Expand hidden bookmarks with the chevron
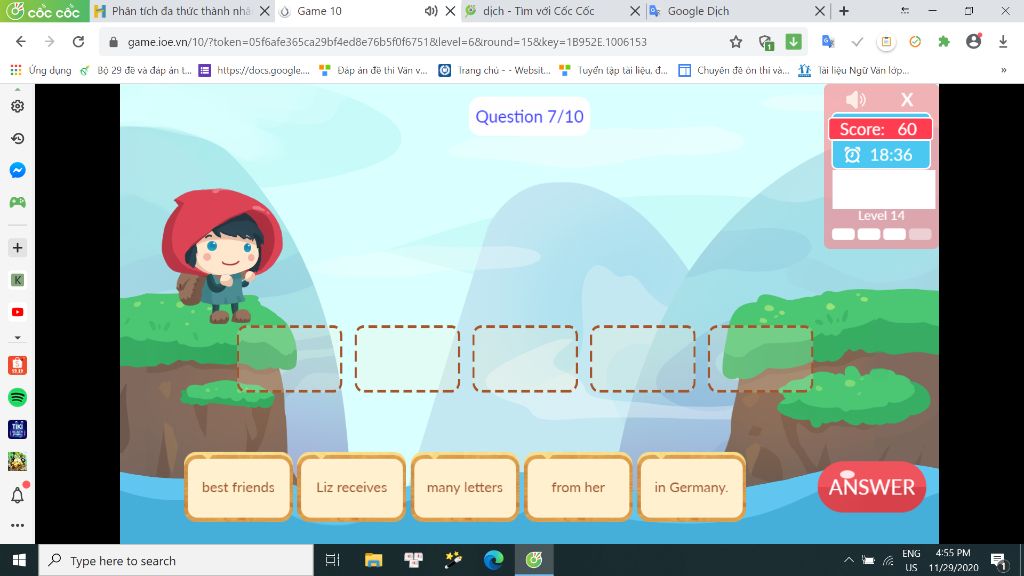 pyautogui.click(x=1004, y=70)
